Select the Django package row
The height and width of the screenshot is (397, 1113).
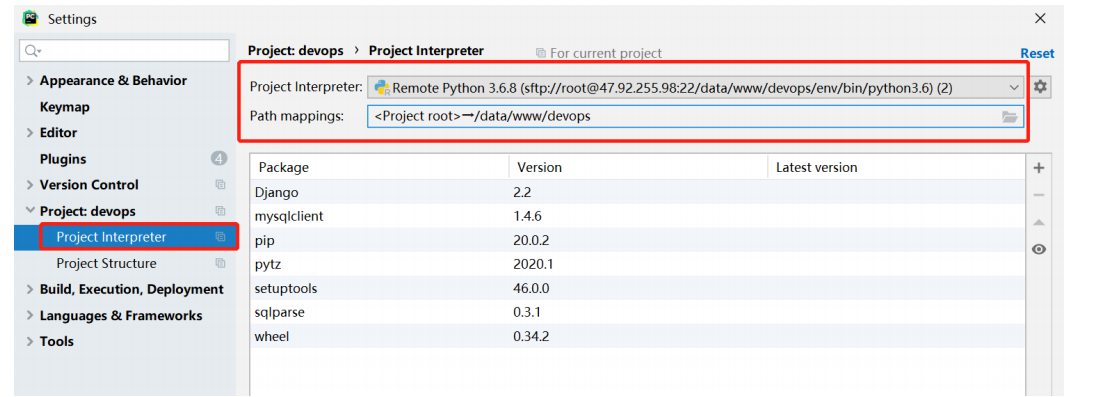click(637, 192)
